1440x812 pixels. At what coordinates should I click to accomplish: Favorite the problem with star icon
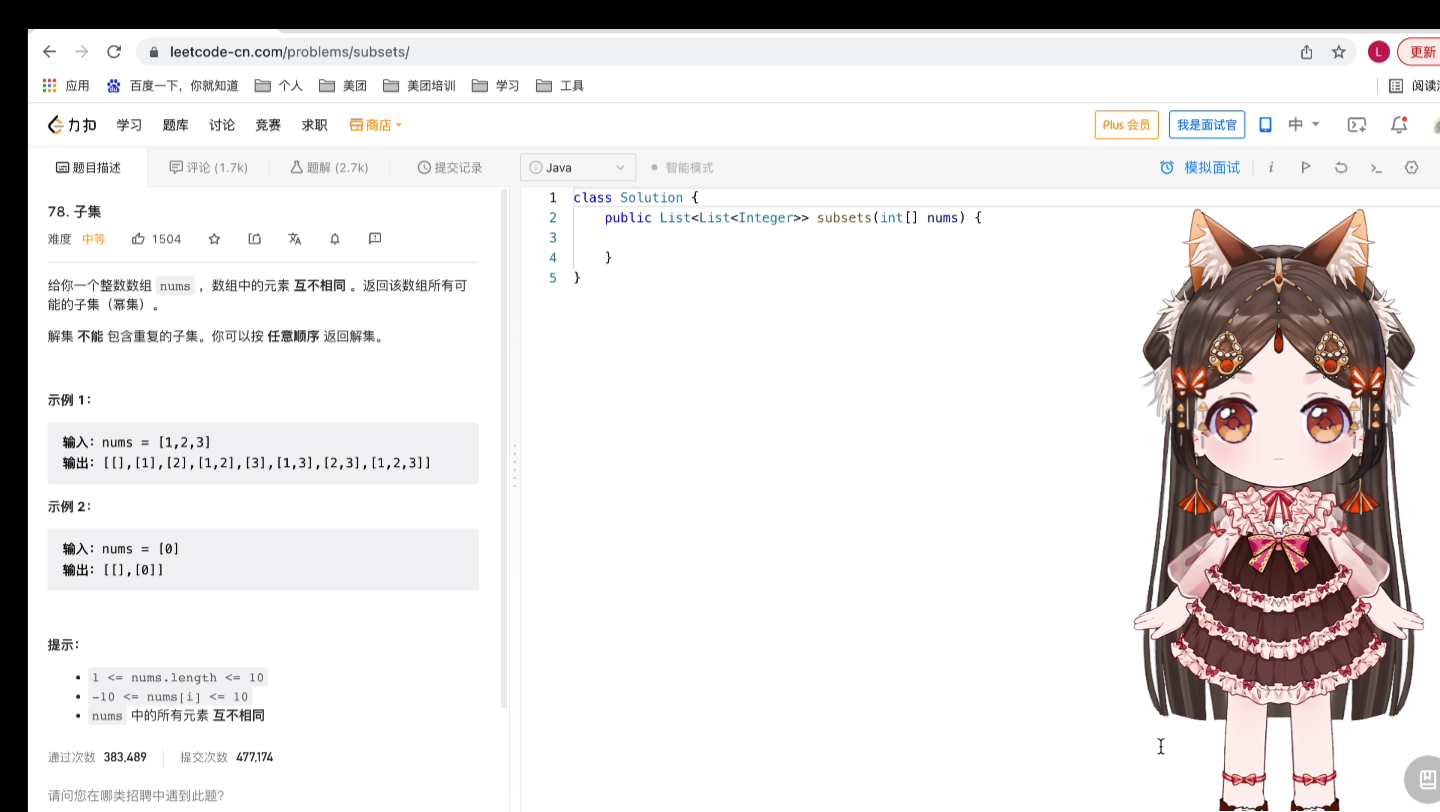(214, 239)
